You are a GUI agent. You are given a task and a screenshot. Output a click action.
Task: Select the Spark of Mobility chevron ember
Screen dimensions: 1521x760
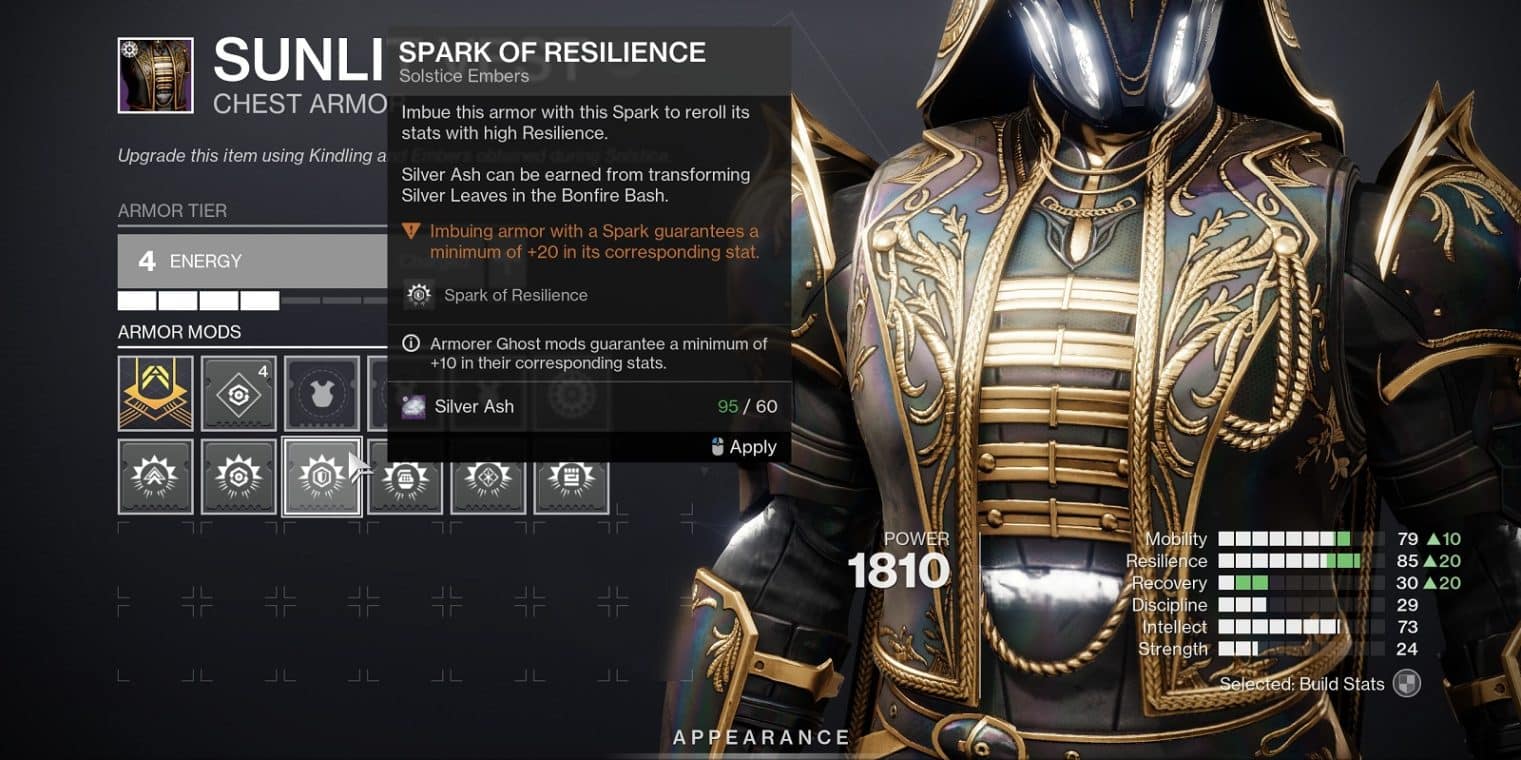point(155,477)
